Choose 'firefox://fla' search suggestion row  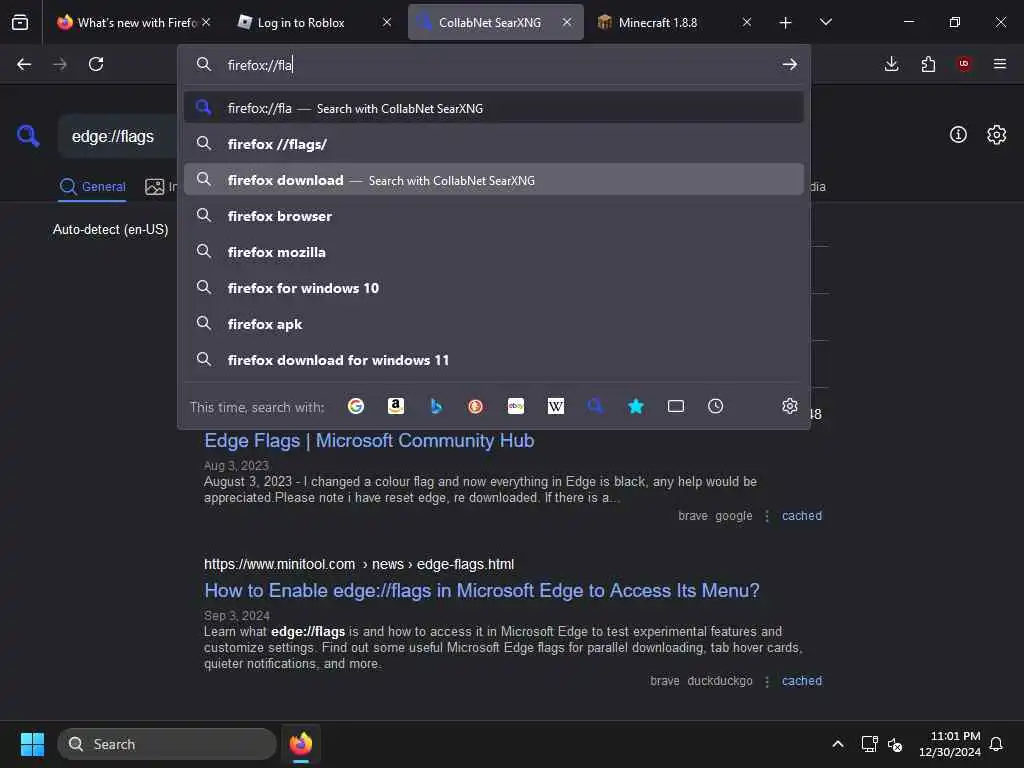click(x=494, y=108)
